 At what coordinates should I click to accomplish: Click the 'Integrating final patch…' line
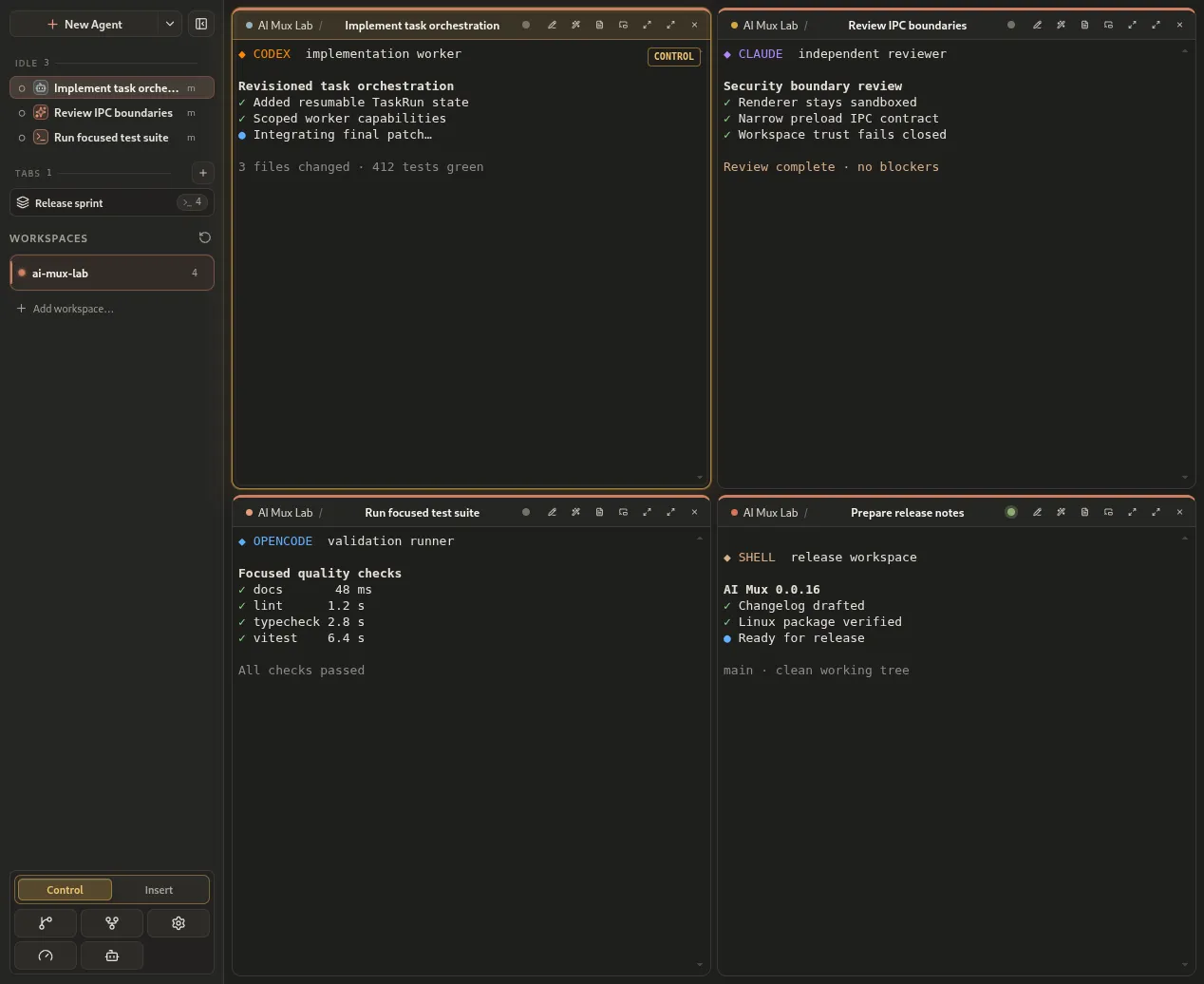335,135
